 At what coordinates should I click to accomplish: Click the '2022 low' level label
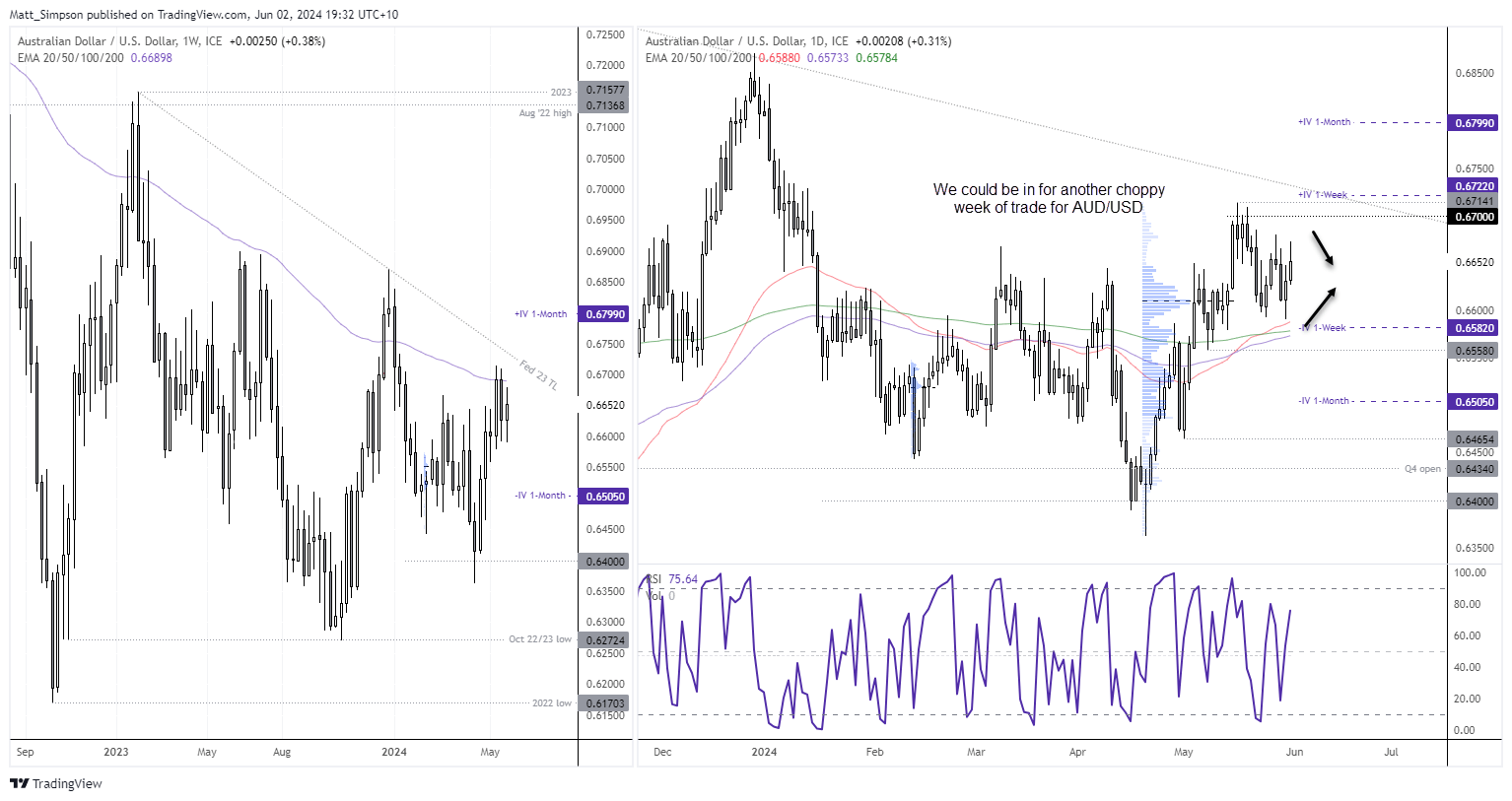pos(552,703)
